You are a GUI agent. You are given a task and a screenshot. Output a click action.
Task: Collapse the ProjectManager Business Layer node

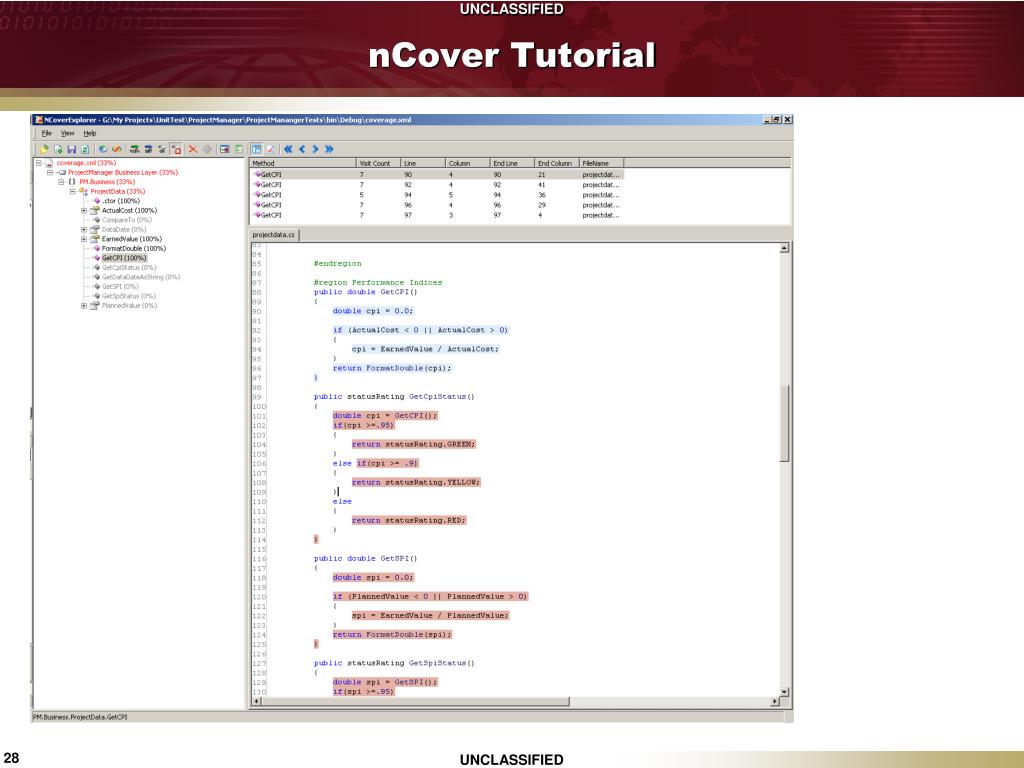point(50,172)
